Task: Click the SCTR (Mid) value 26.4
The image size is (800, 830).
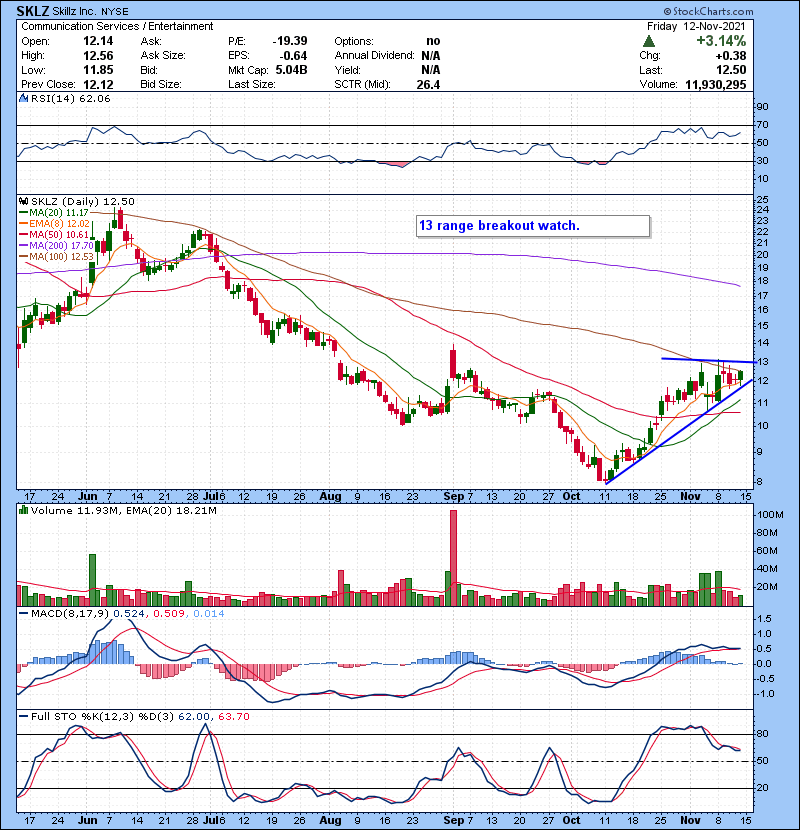Action: click(x=428, y=85)
